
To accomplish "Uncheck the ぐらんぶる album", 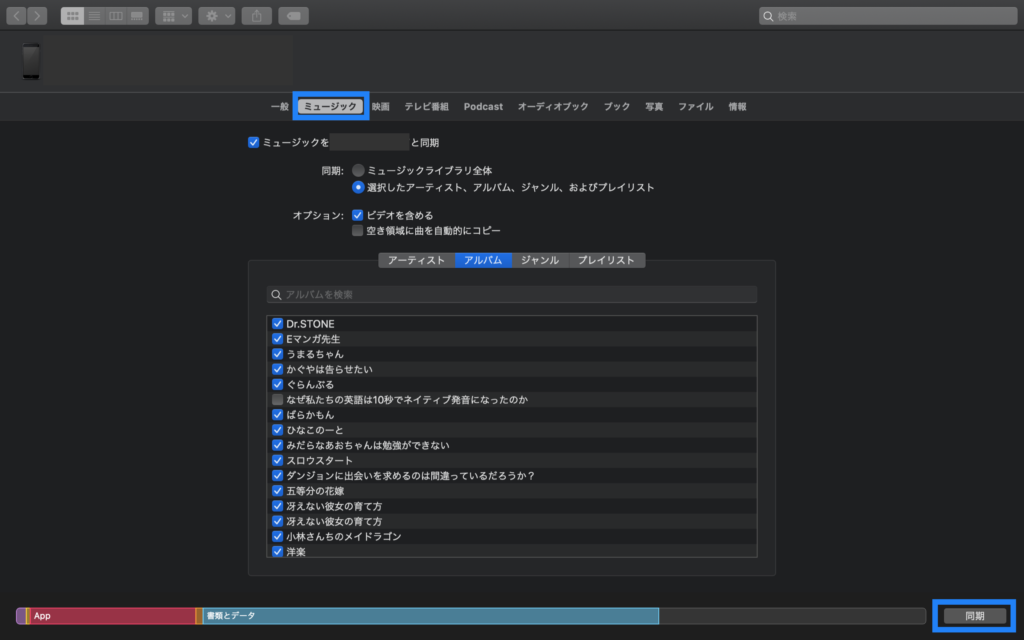I will coord(278,385).
